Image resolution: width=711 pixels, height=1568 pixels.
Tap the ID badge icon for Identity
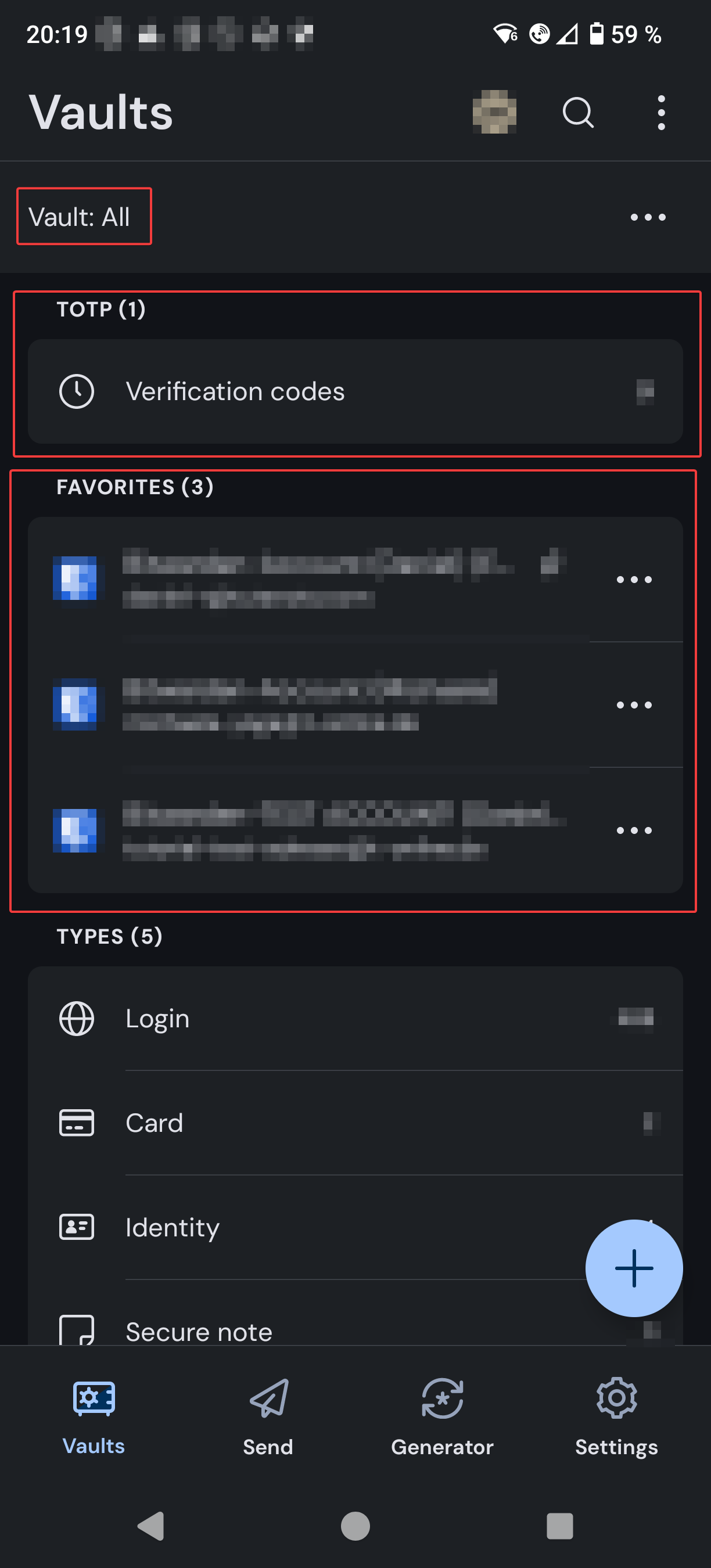(77, 1227)
